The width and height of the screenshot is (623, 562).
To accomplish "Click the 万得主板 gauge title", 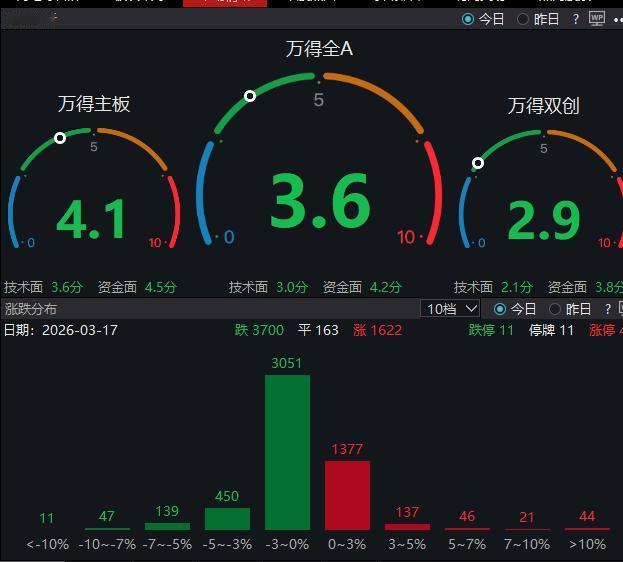I will [x=94, y=104].
